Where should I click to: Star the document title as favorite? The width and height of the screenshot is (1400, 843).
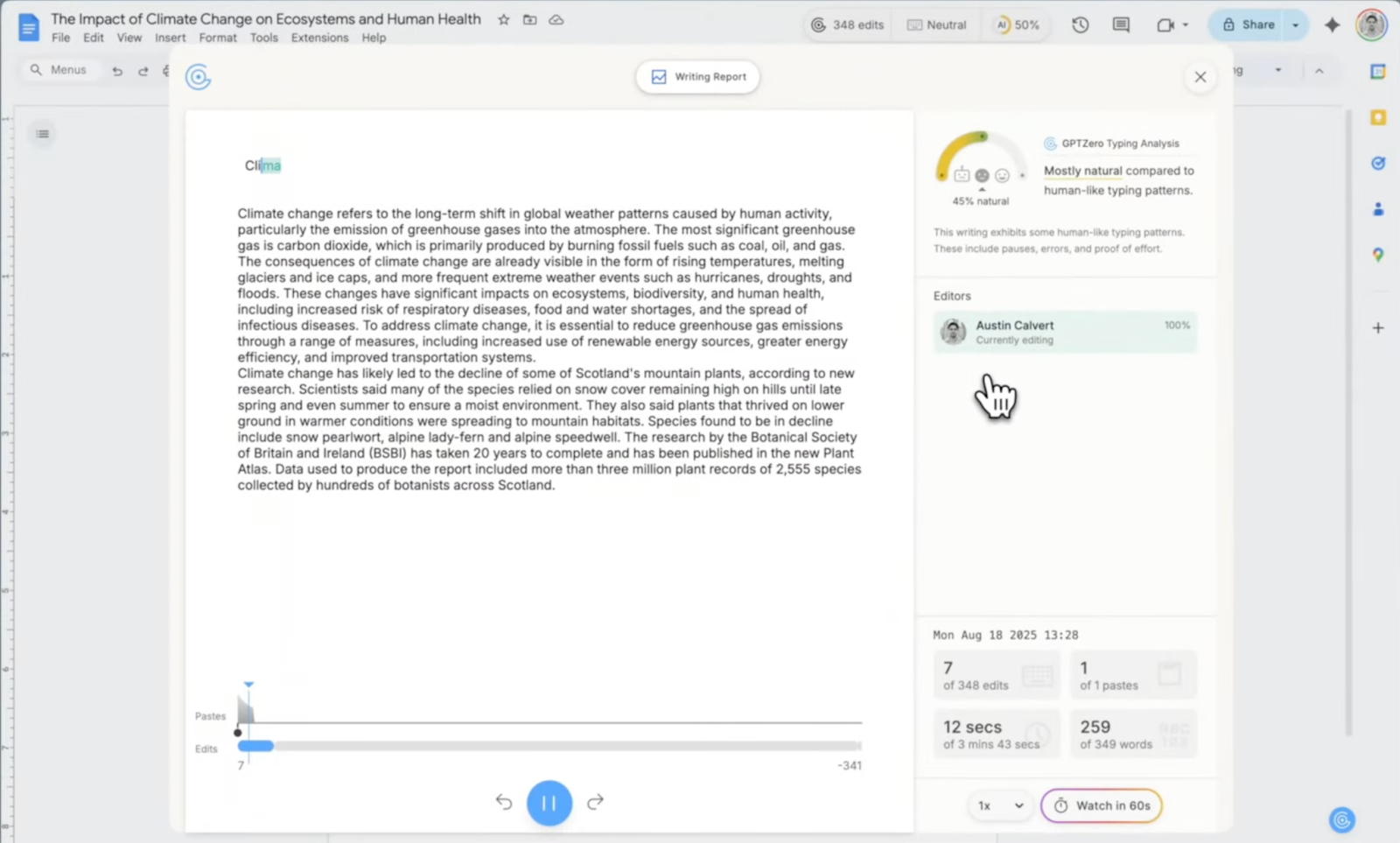pyautogui.click(x=503, y=18)
